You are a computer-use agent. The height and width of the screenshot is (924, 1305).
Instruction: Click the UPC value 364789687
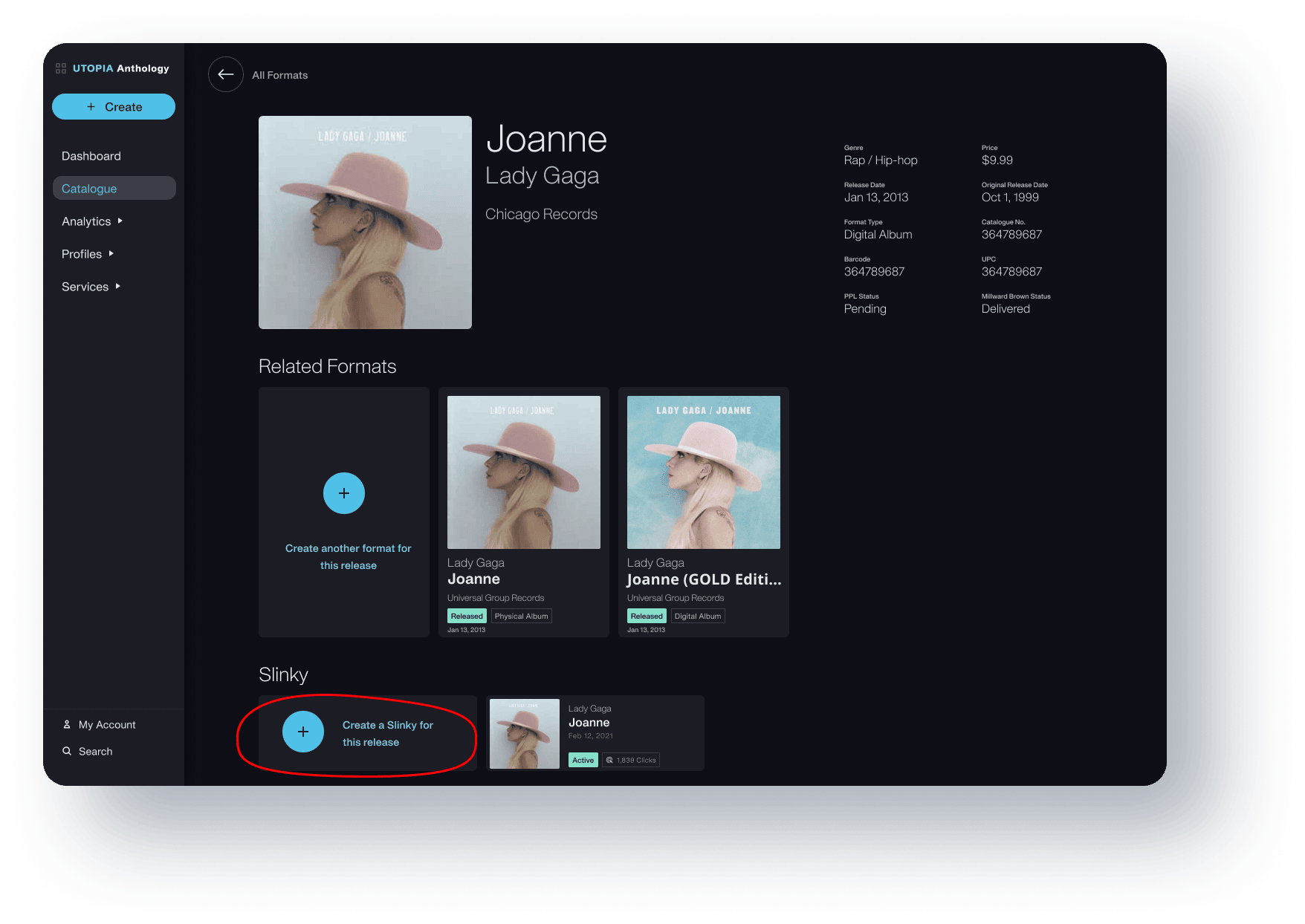[1011, 272]
